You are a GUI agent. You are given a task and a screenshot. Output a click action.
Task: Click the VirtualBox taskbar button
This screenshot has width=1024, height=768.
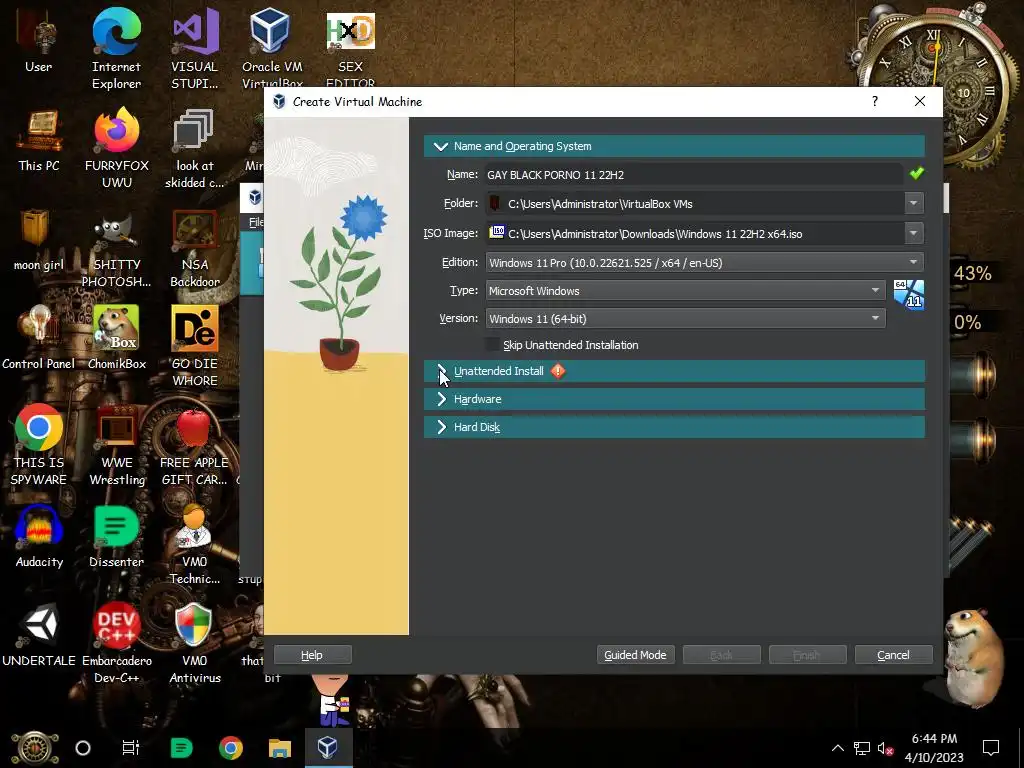pyautogui.click(x=328, y=748)
